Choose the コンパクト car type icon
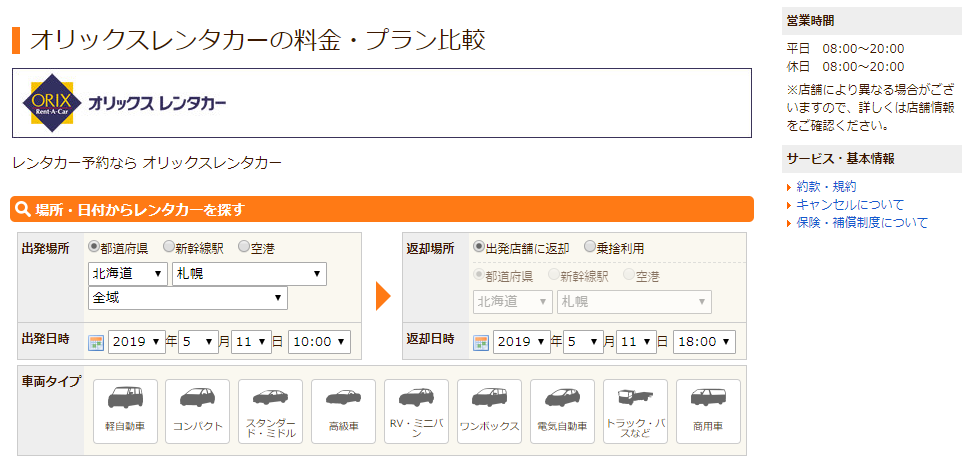This screenshot has height=459, width=963. [197, 411]
